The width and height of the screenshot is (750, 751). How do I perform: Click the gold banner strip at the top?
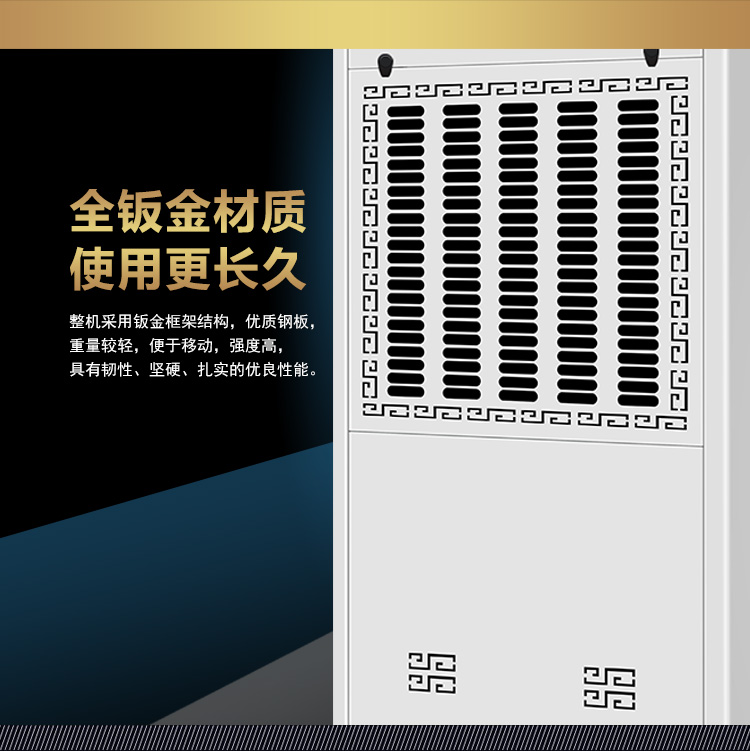(375, 24)
